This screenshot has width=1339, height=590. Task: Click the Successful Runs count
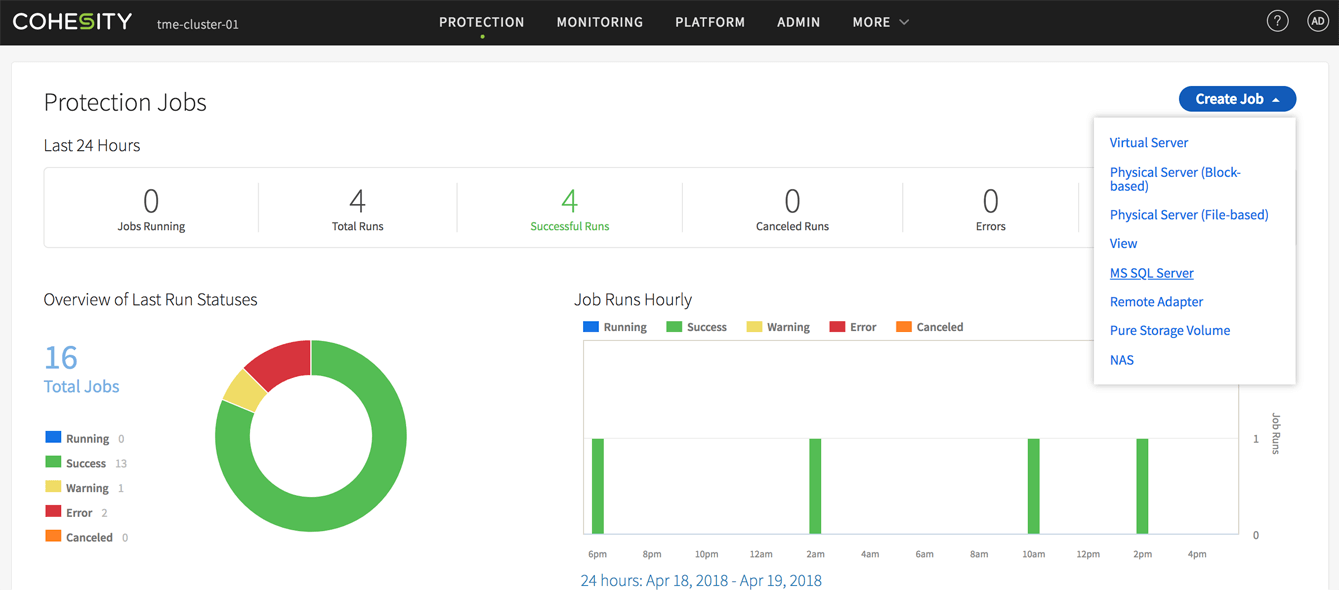coord(569,202)
